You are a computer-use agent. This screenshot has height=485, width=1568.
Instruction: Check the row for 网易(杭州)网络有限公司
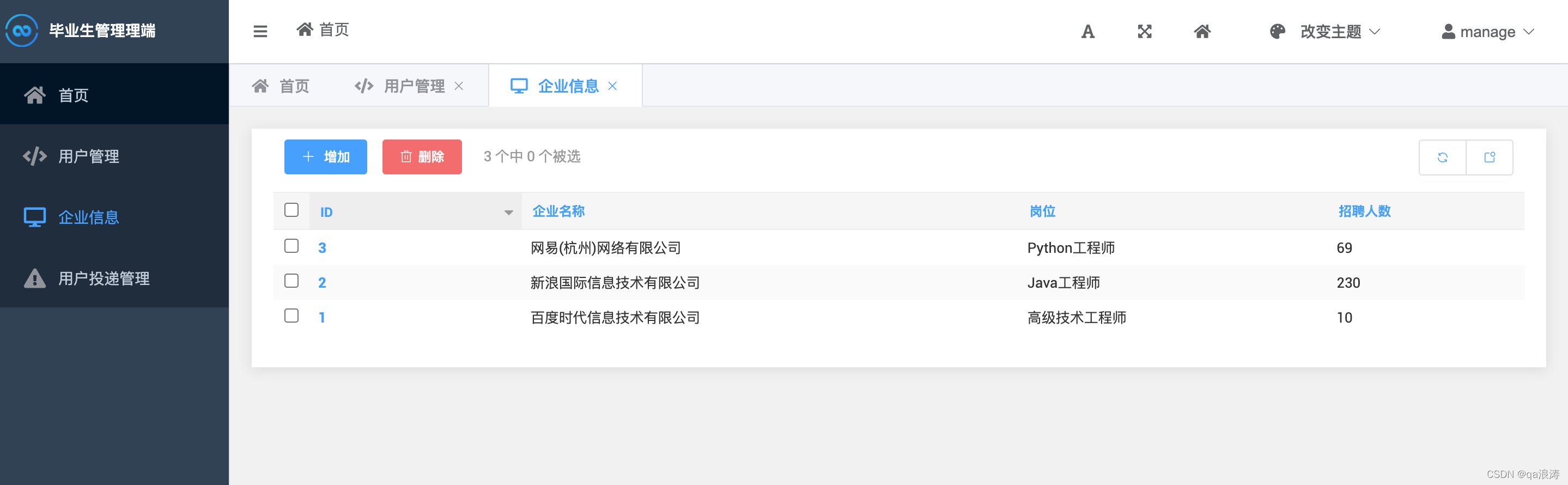(x=291, y=246)
